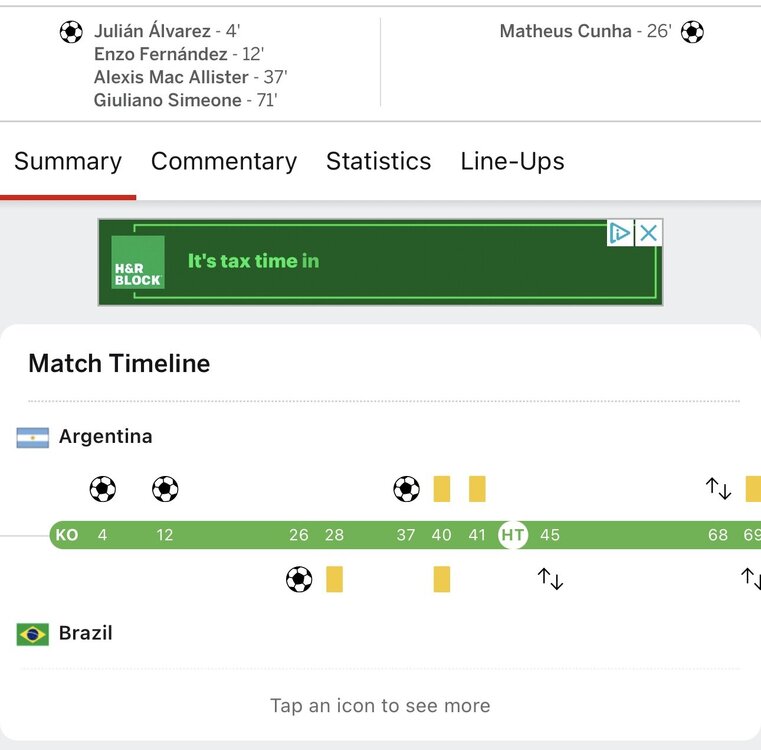Click Argentina's goal icon at minute 37
Image resolution: width=761 pixels, height=750 pixels.
coord(406,489)
